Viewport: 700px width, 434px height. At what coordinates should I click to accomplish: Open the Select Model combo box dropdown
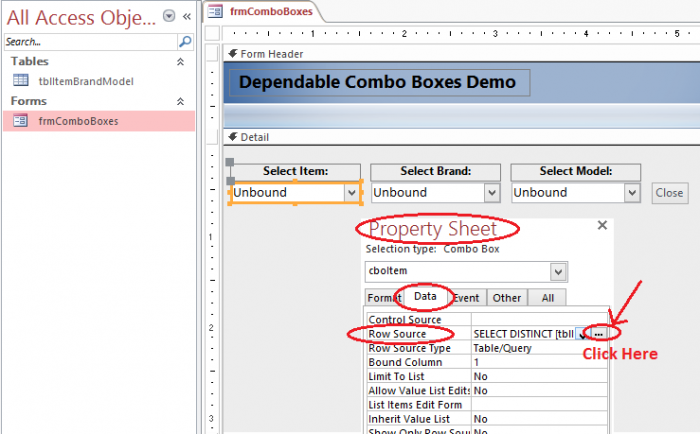point(631,193)
